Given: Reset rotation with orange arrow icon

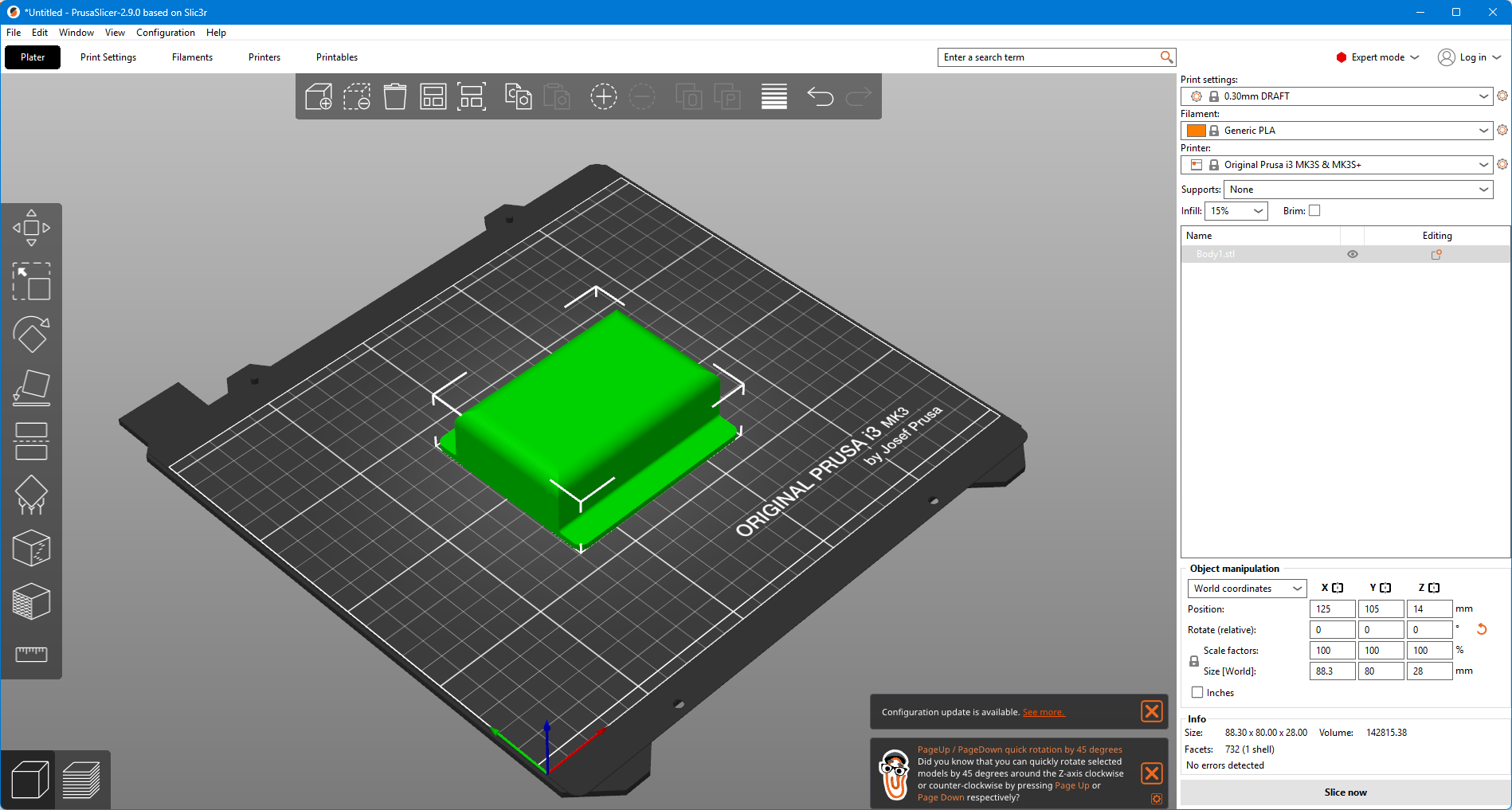Looking at the screenshot, I should point(1482,629).
